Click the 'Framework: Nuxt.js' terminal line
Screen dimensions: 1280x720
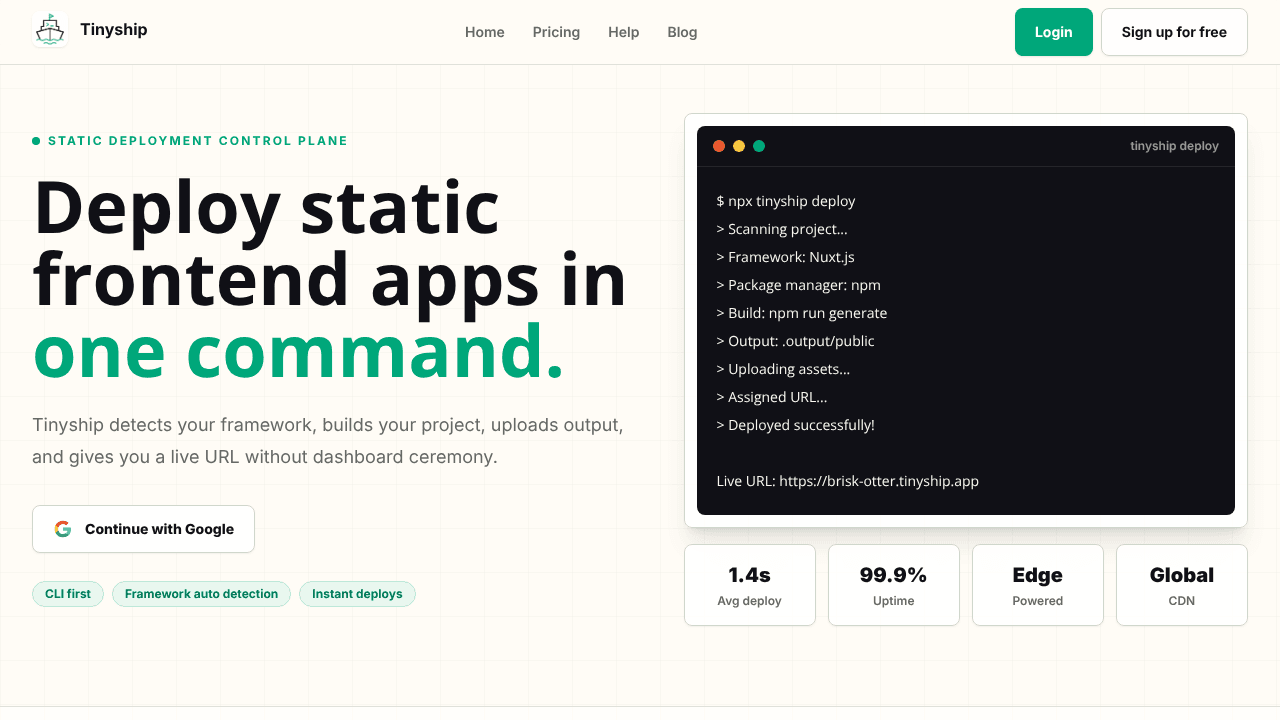786,257
